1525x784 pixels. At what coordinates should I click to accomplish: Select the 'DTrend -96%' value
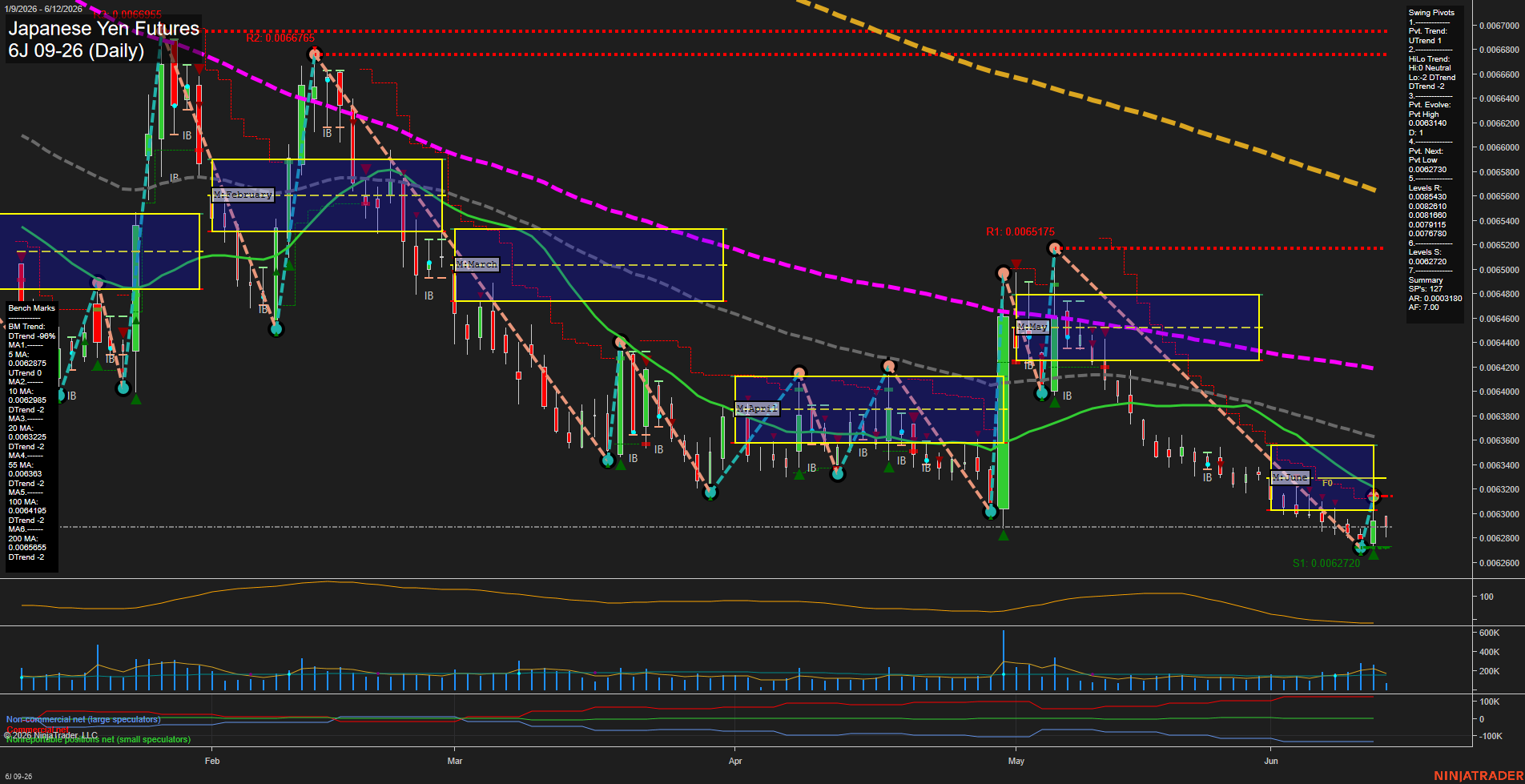point(32,336)
